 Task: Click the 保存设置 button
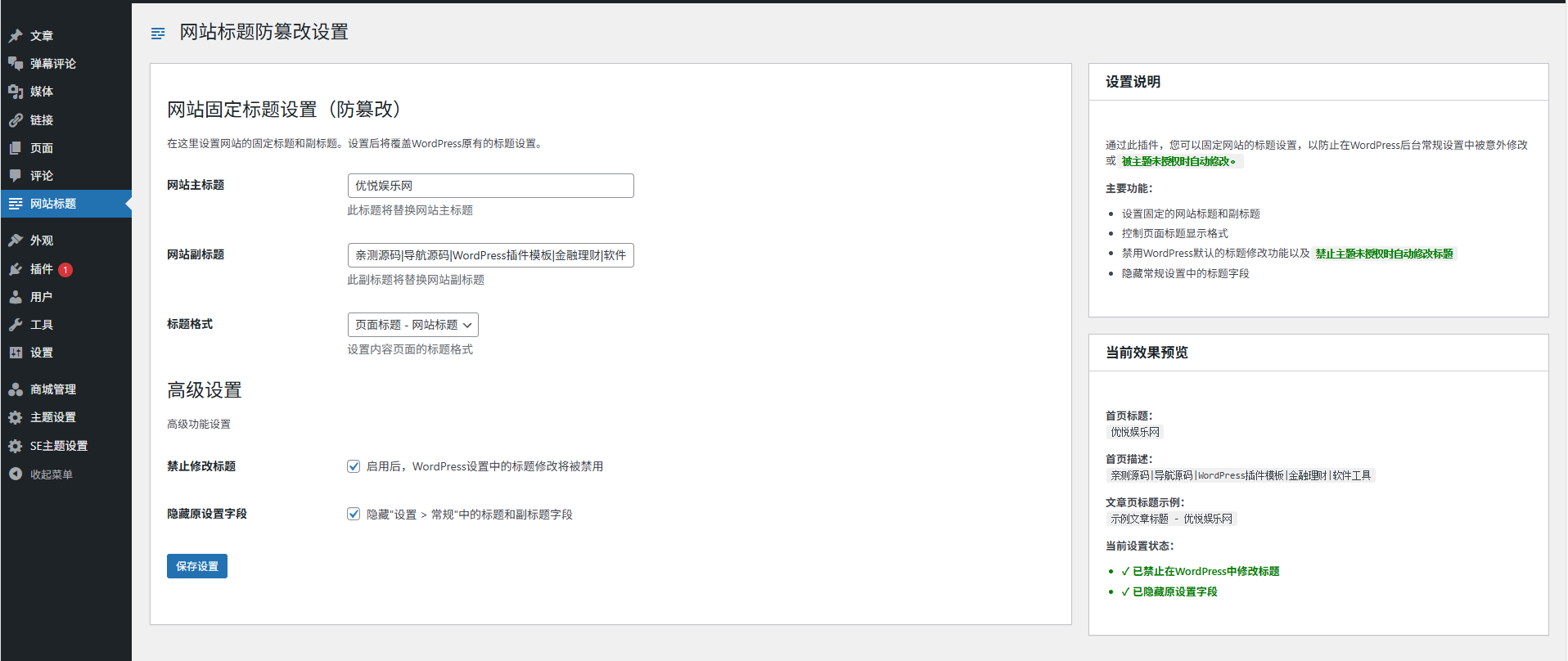(x=197, y=566)
